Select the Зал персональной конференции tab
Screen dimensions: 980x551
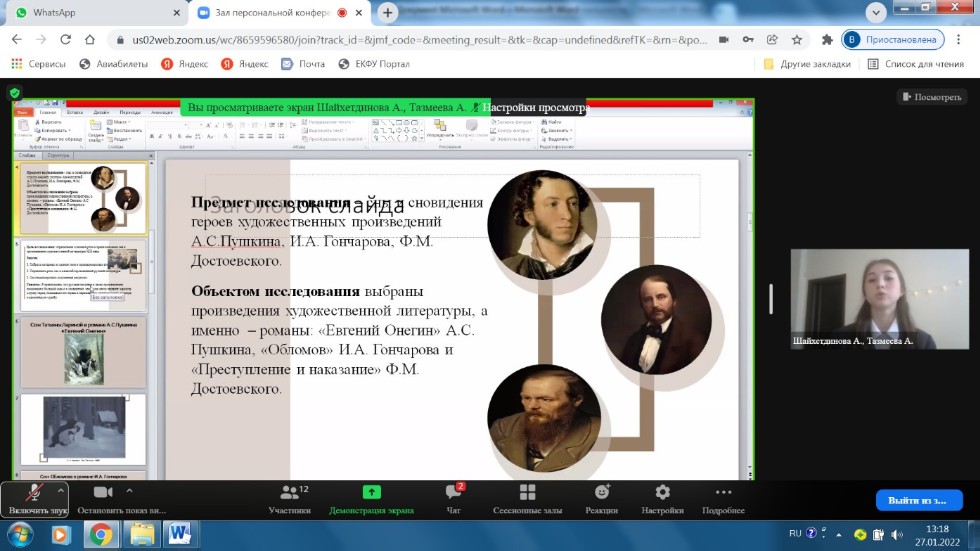pos(272,12)
